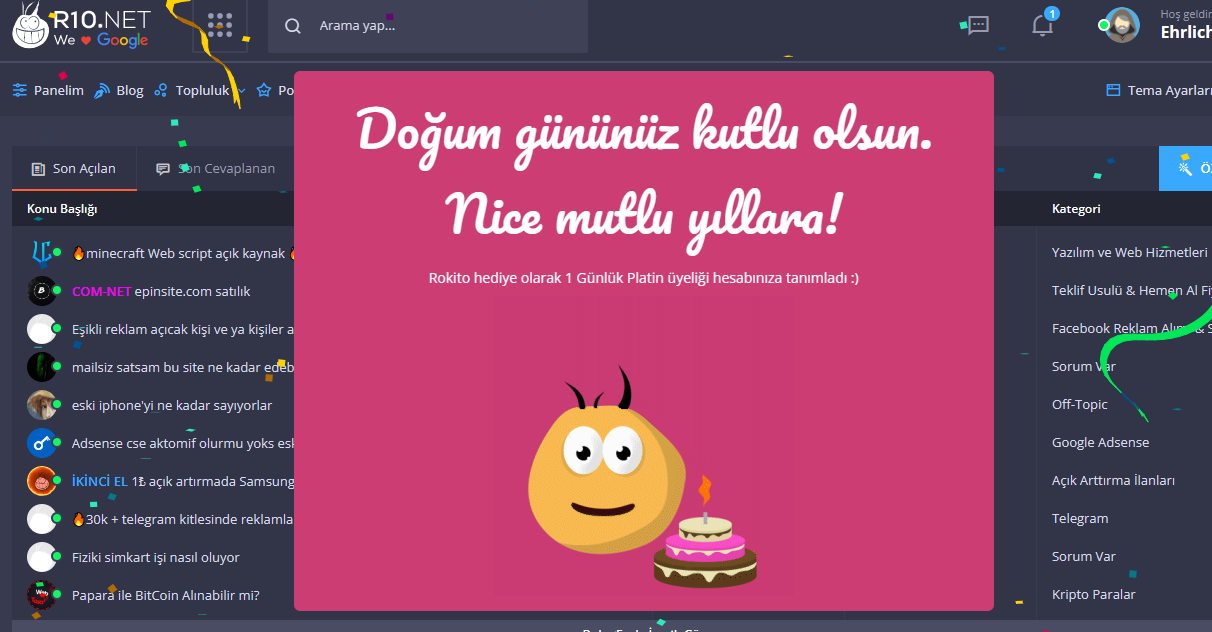Switch to the Son Açılan tab
This screenshot has height=632, width=1212.
pos(74,168)
